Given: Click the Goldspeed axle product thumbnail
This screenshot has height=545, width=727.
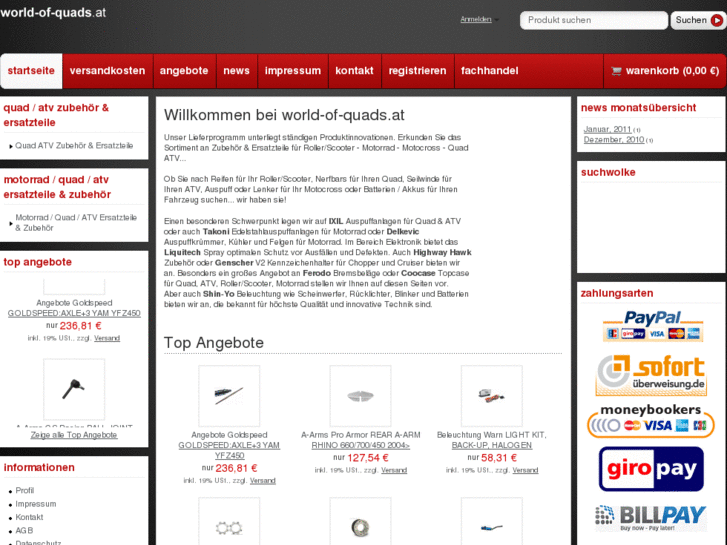Looking at the screenshot, I should click(229, 396).
